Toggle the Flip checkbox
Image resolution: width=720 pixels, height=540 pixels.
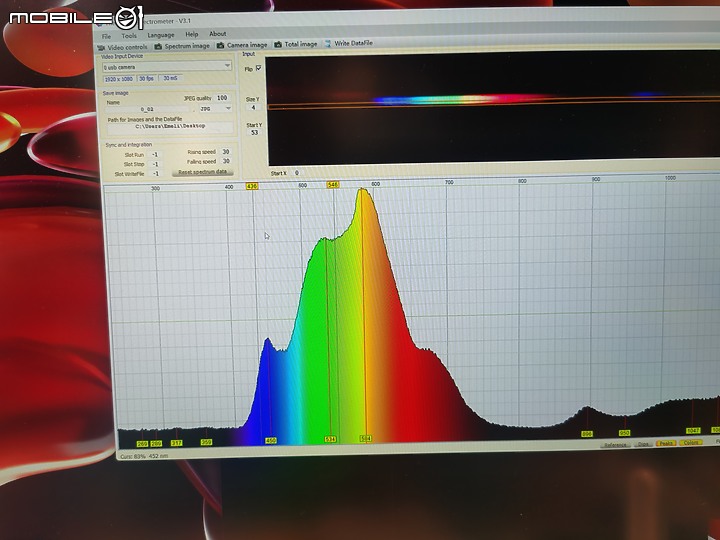[x=259, y=68]
